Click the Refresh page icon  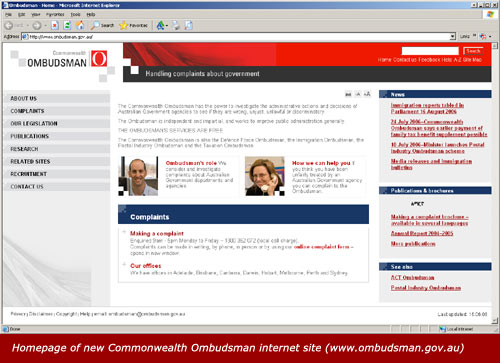point(67,25)
